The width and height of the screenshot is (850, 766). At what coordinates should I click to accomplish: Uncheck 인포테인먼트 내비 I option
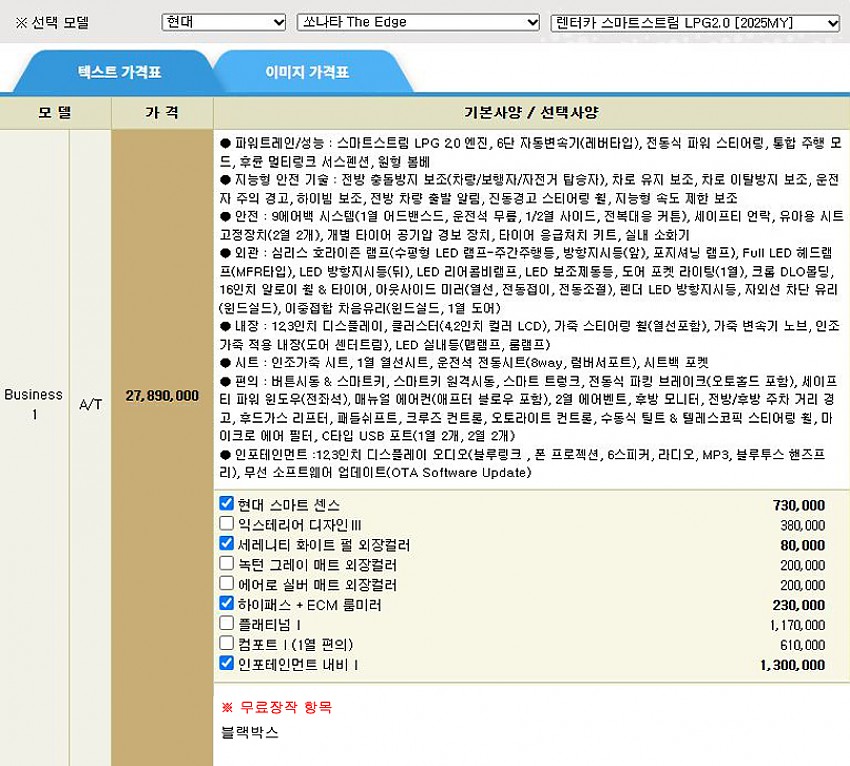[227, 663]
